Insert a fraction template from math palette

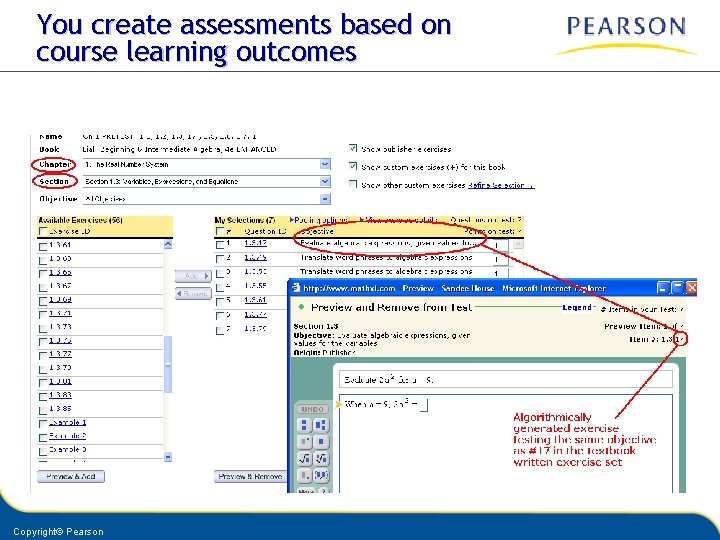pos(304,425)
